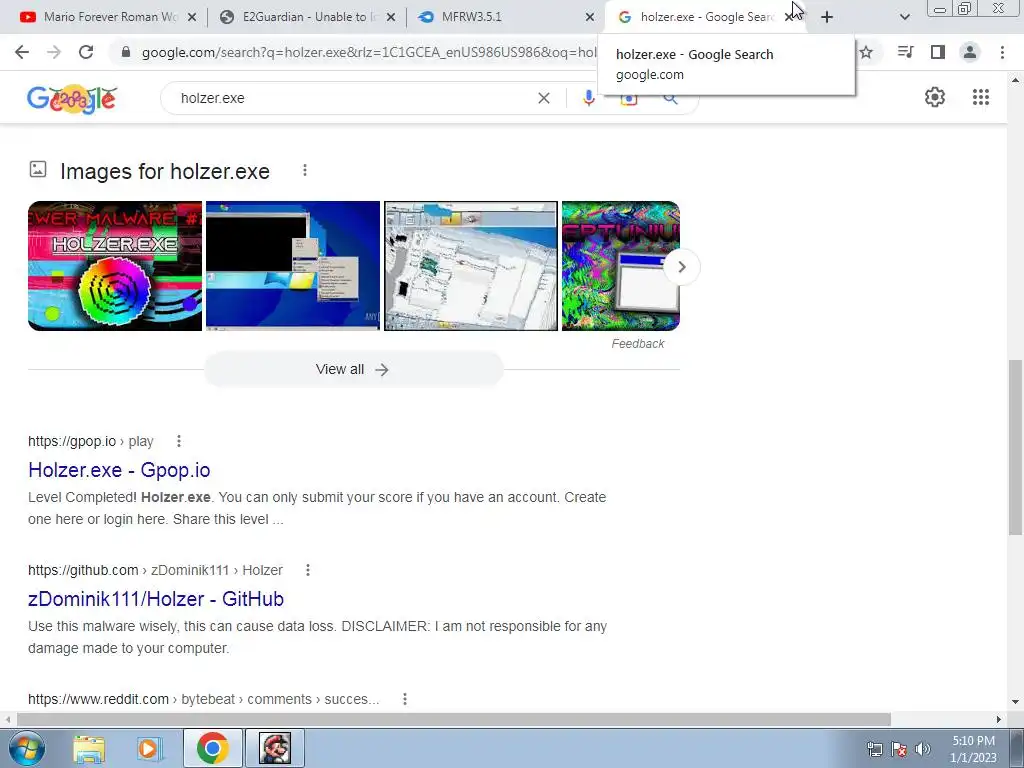1024x768 pixels.
Task: Click the horizontal scrollbar right arrow
Action: [x=999, y=720]
